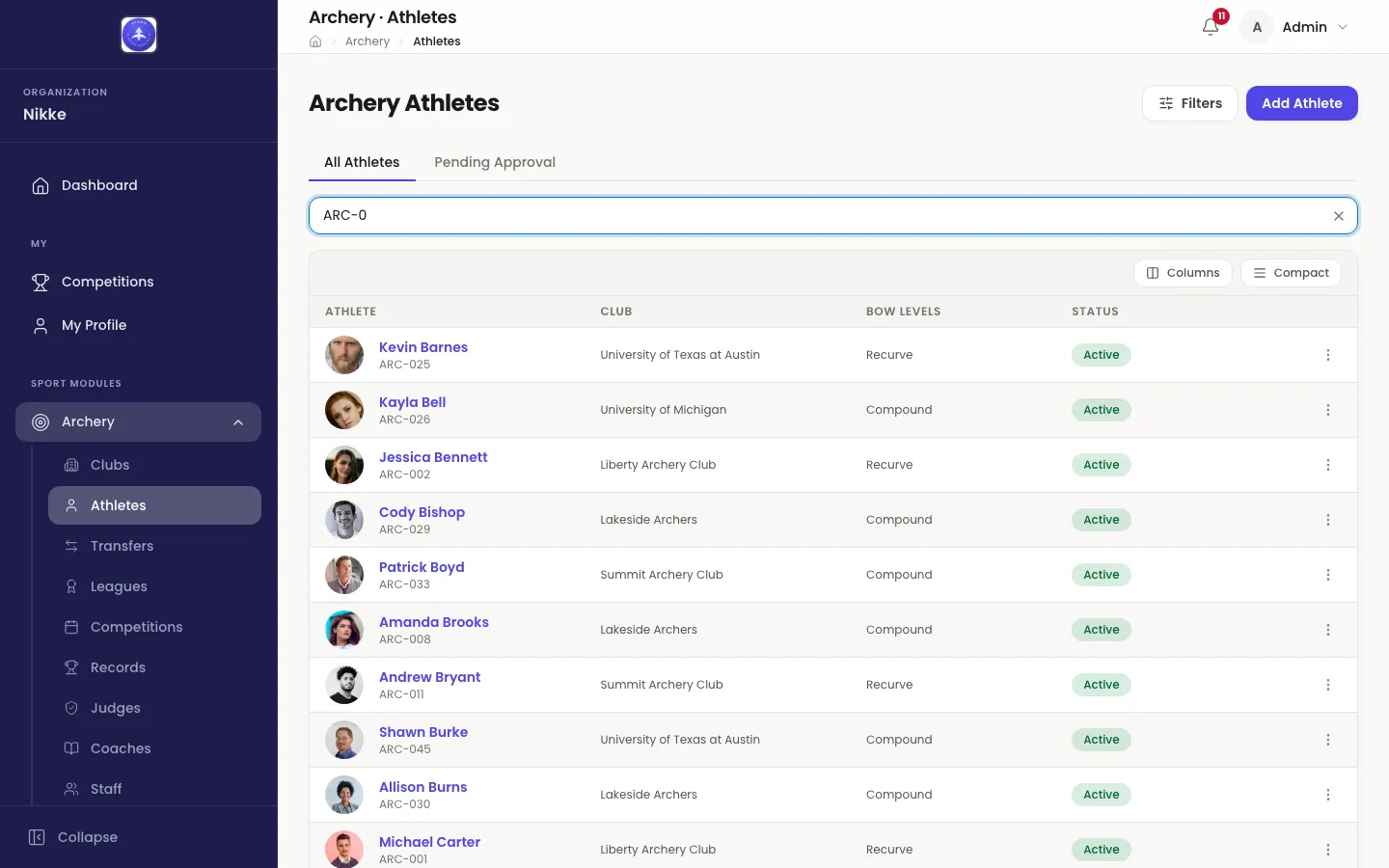Open My Competitions with trophy icon
Viewport: 1389px width, 868px height.
coord(138,282)
